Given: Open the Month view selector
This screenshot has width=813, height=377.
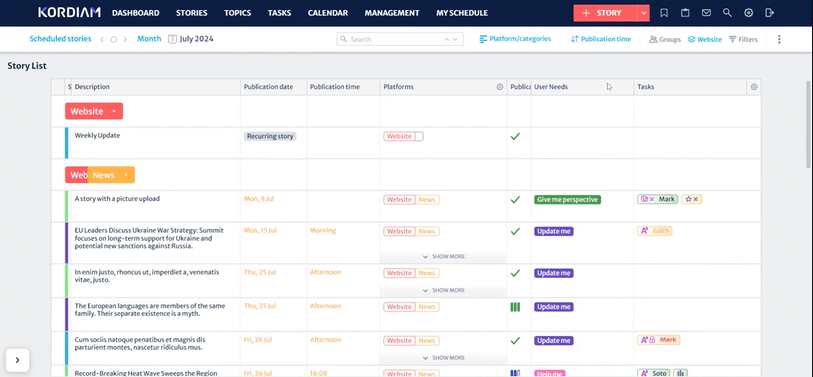Looking at the screenshot, I should click(x=149, y=39).
